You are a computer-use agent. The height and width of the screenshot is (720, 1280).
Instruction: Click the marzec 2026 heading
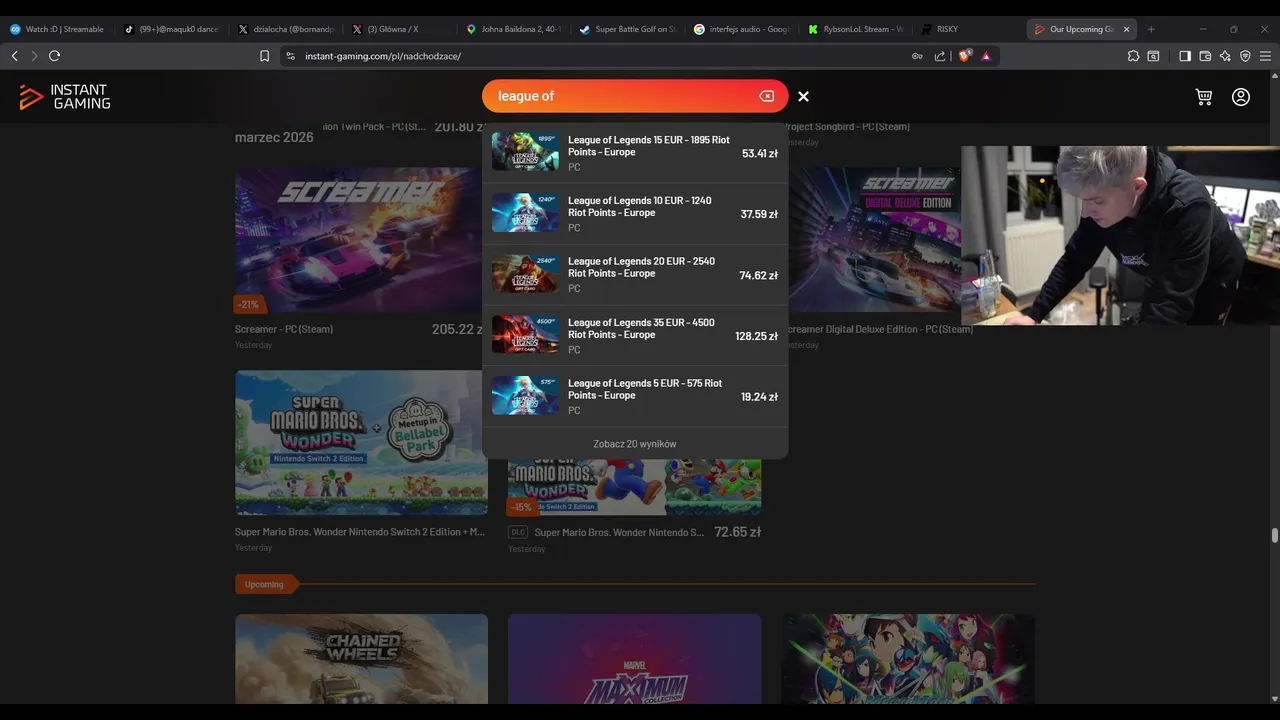[274, 137]
